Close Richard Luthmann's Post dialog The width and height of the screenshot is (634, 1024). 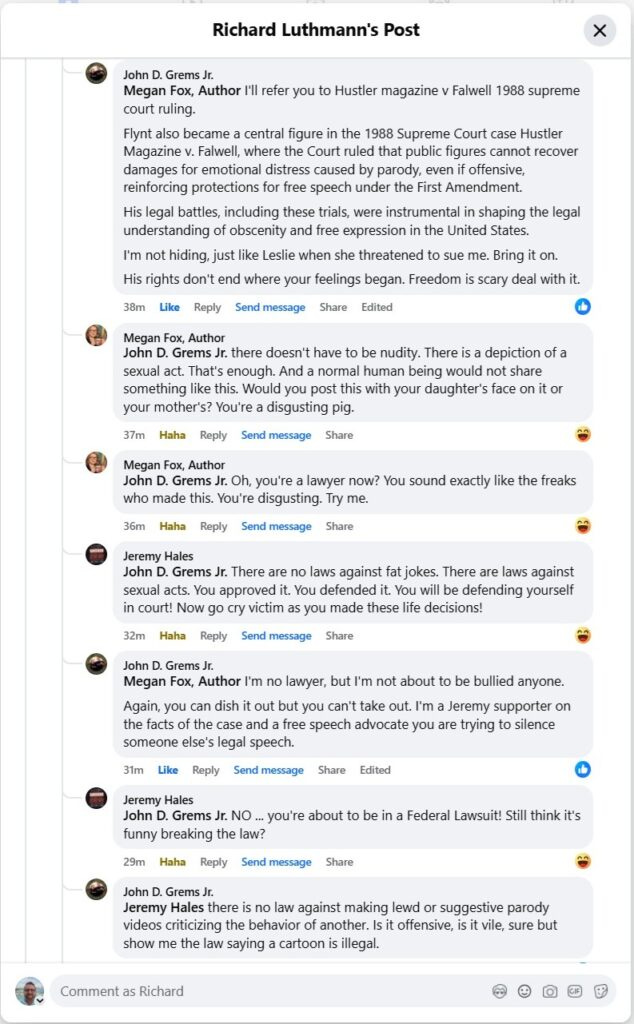pyautogui.click(x=599, y=30)
